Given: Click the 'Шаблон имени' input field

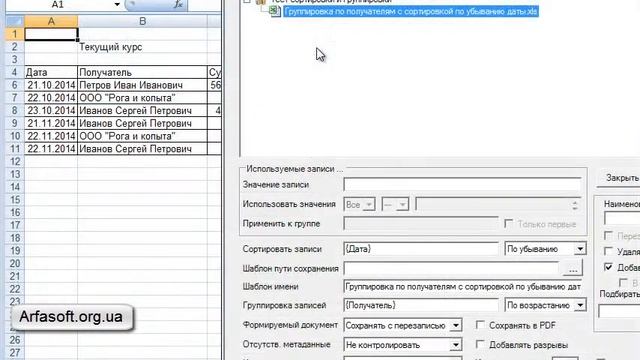Looking at the screenshot, I should click(462, 287).
